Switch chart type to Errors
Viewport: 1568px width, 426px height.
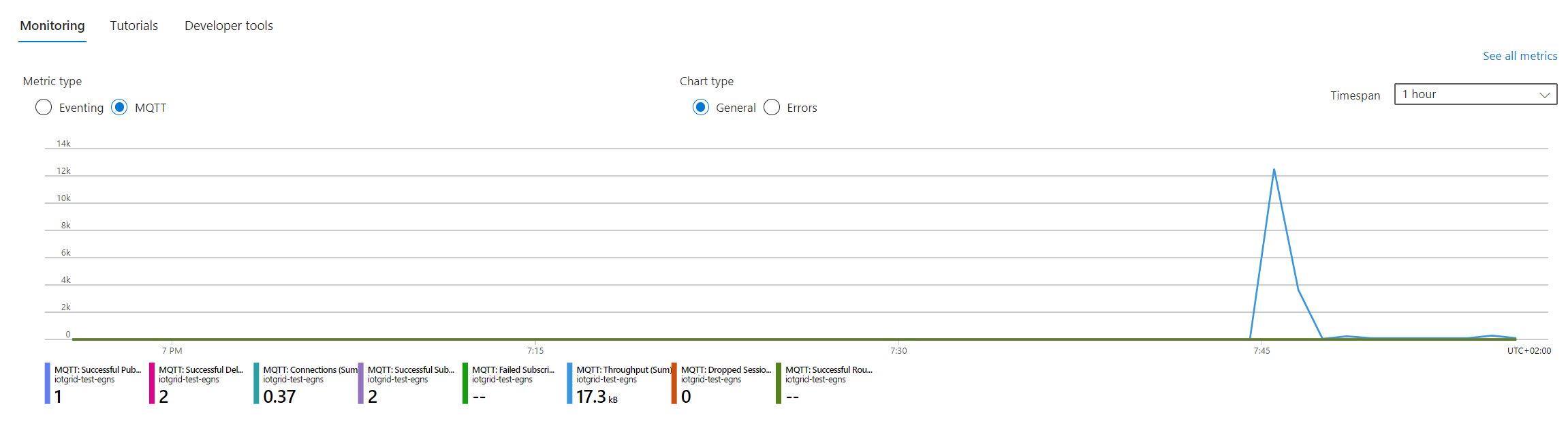coord(772,108)
